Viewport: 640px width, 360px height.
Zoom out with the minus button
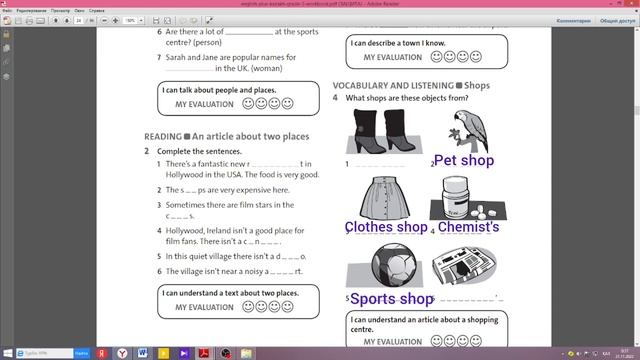104,20
